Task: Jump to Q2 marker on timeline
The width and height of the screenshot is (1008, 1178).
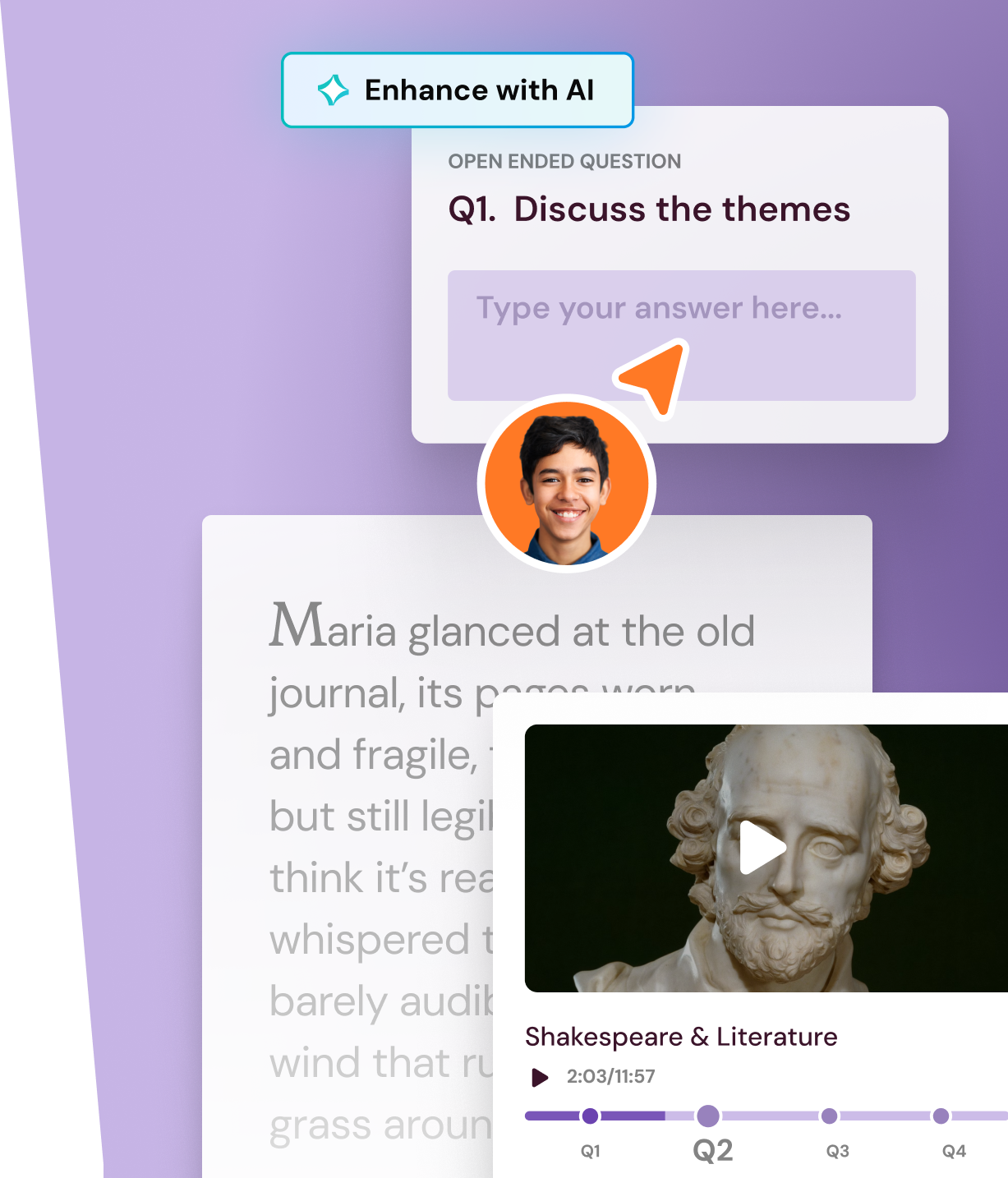Action: coord(708,1116)
